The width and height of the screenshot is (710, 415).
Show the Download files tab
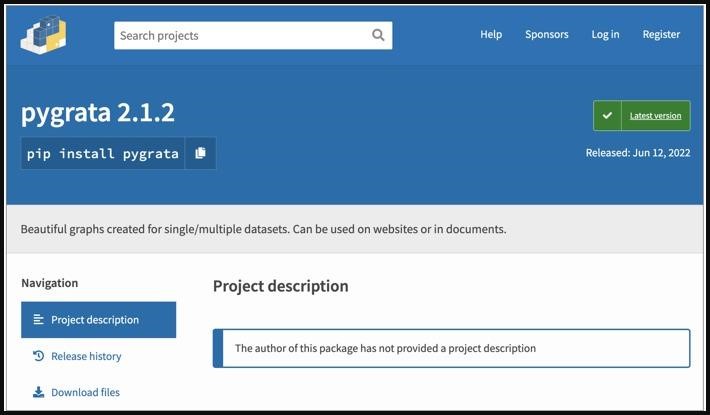point(85,392)
